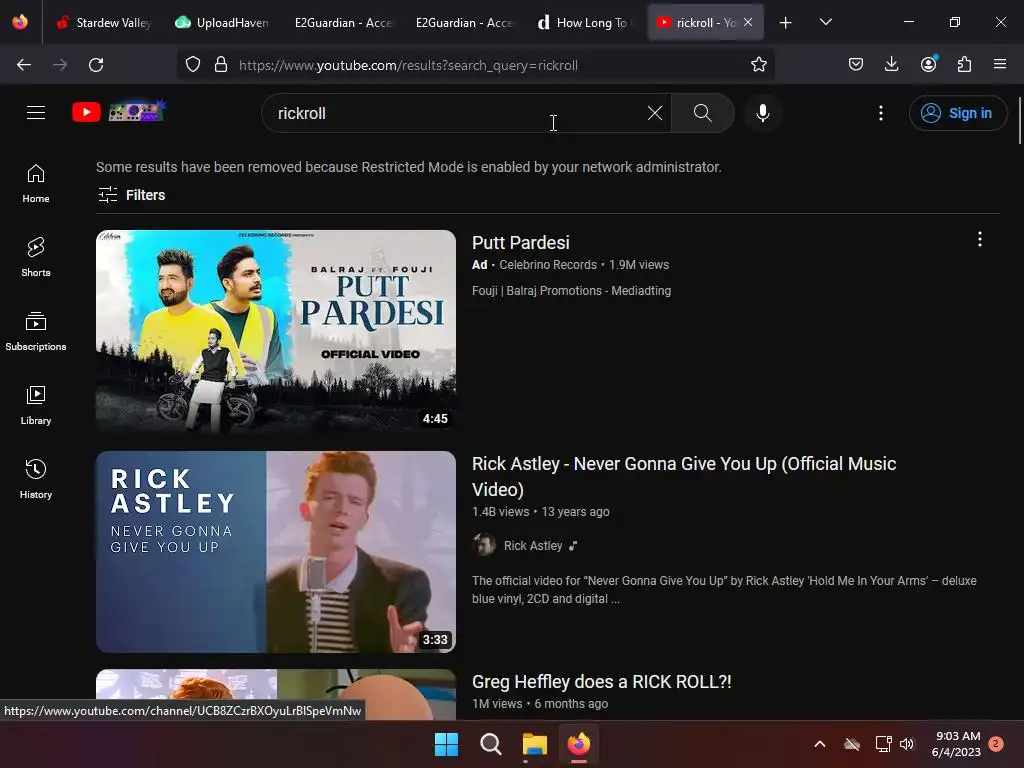Viewport: 1024px width, 768px height.
Task: Play Rick Astley Never Gonna Give You Up thumbnail
Action: click(276, 552)
